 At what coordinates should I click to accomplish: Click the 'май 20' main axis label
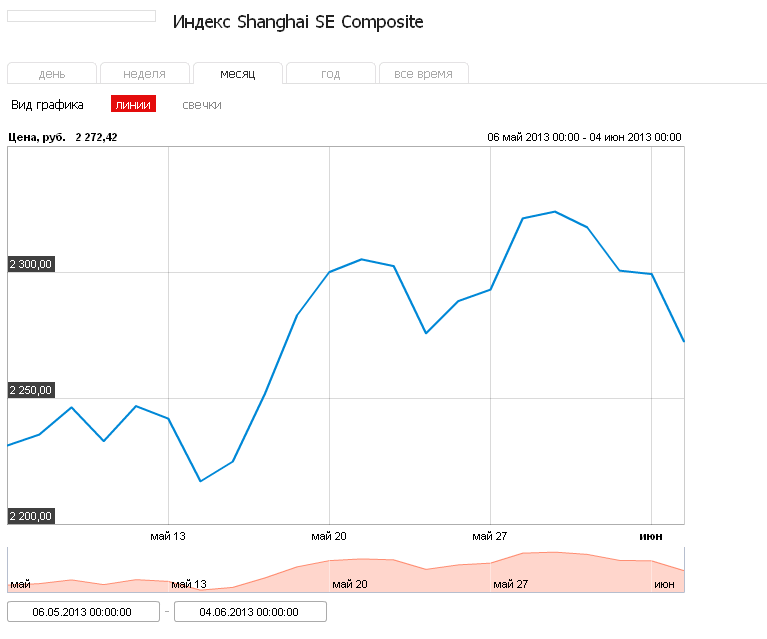[x=329, y=536]
